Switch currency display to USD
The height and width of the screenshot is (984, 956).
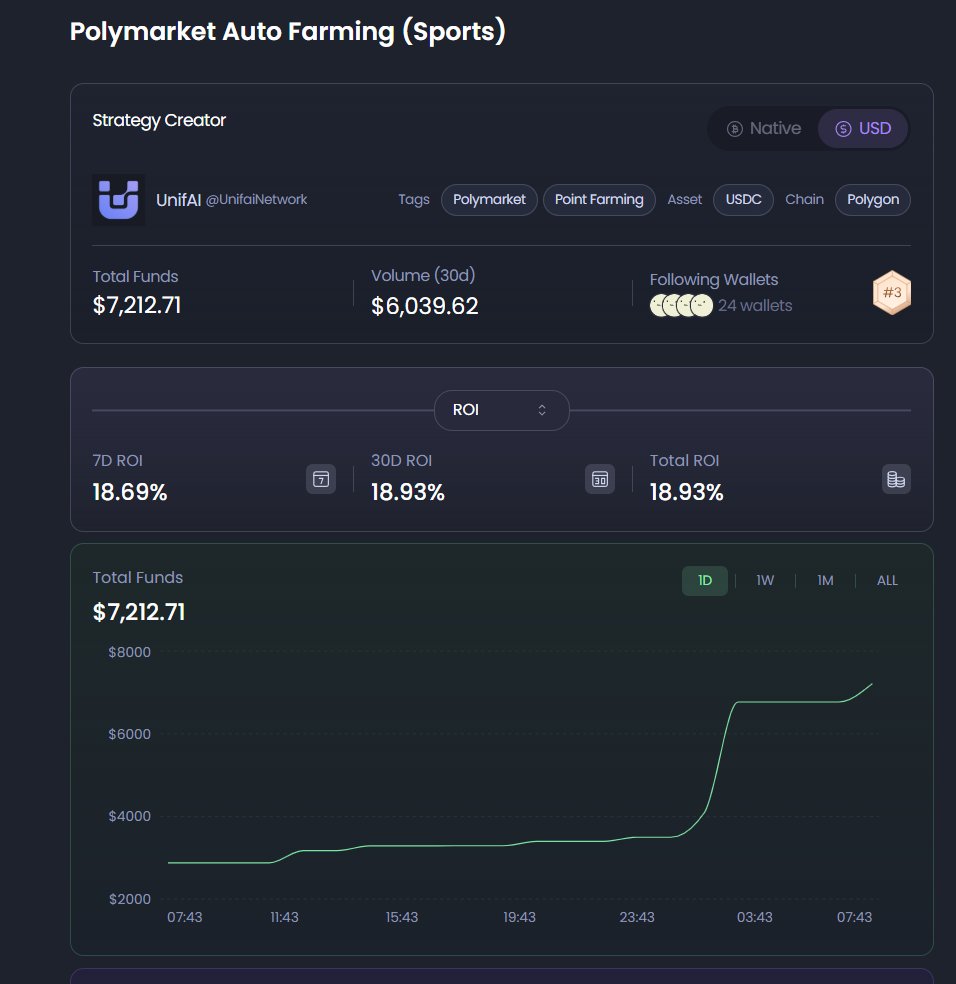(x=863, y=129)
